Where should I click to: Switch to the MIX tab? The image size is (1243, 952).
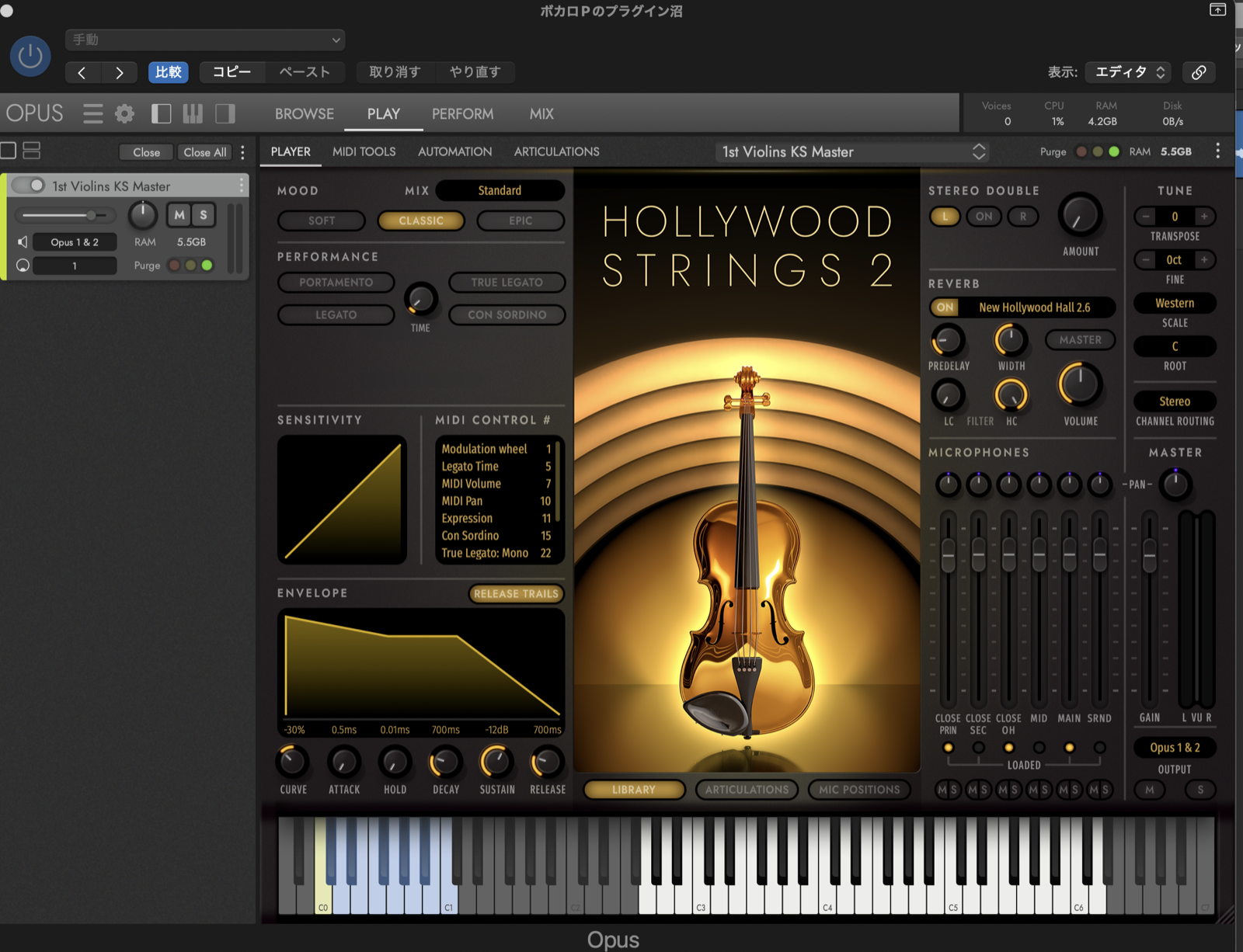541,114
